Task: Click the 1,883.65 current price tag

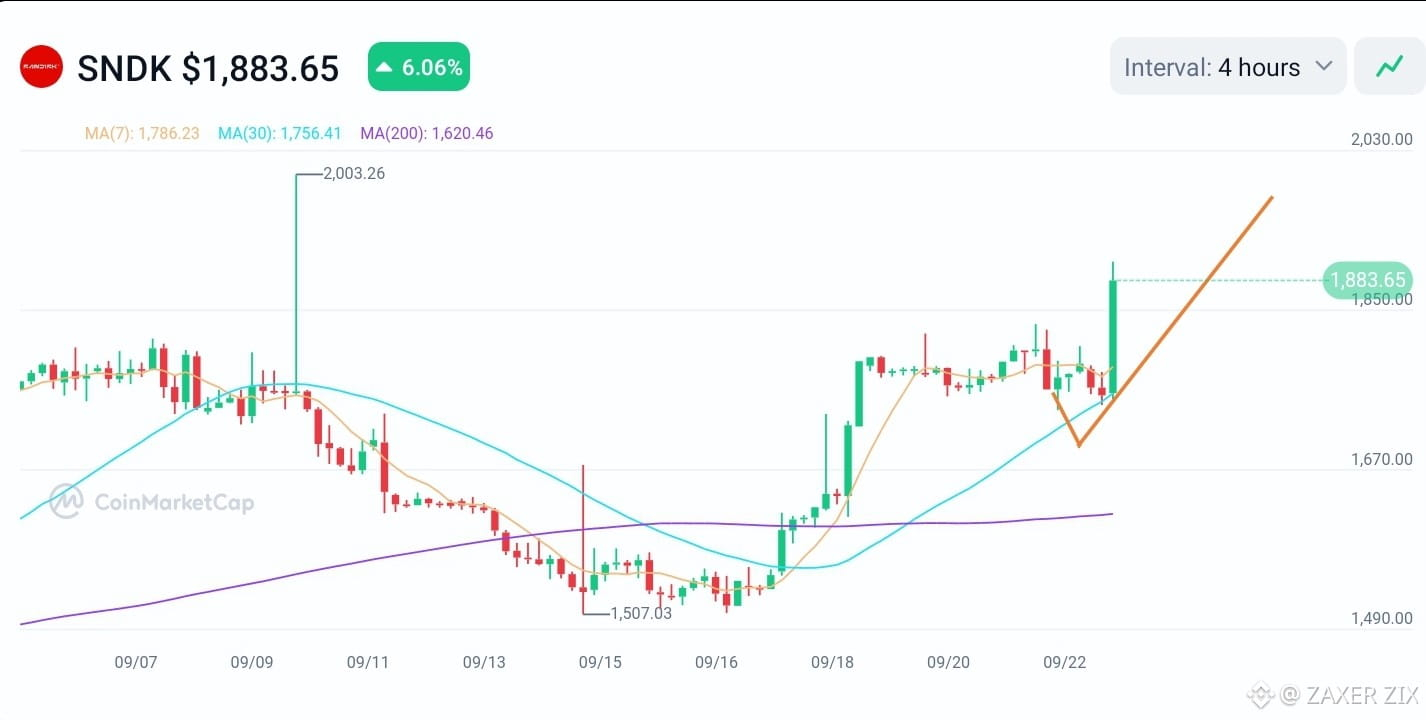Action: pyautogui.click(x=1367, y=280)
